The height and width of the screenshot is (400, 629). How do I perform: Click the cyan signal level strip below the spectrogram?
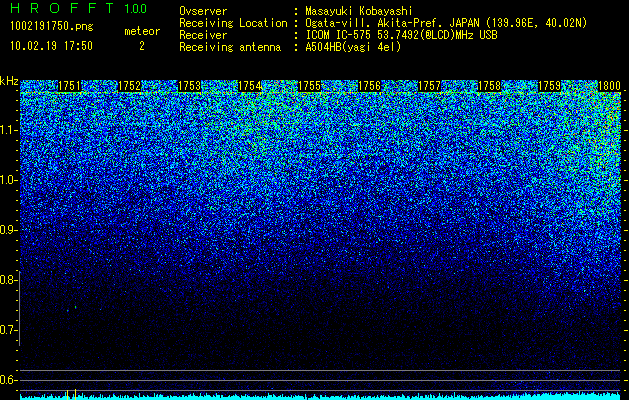click(x=321, y=396)
